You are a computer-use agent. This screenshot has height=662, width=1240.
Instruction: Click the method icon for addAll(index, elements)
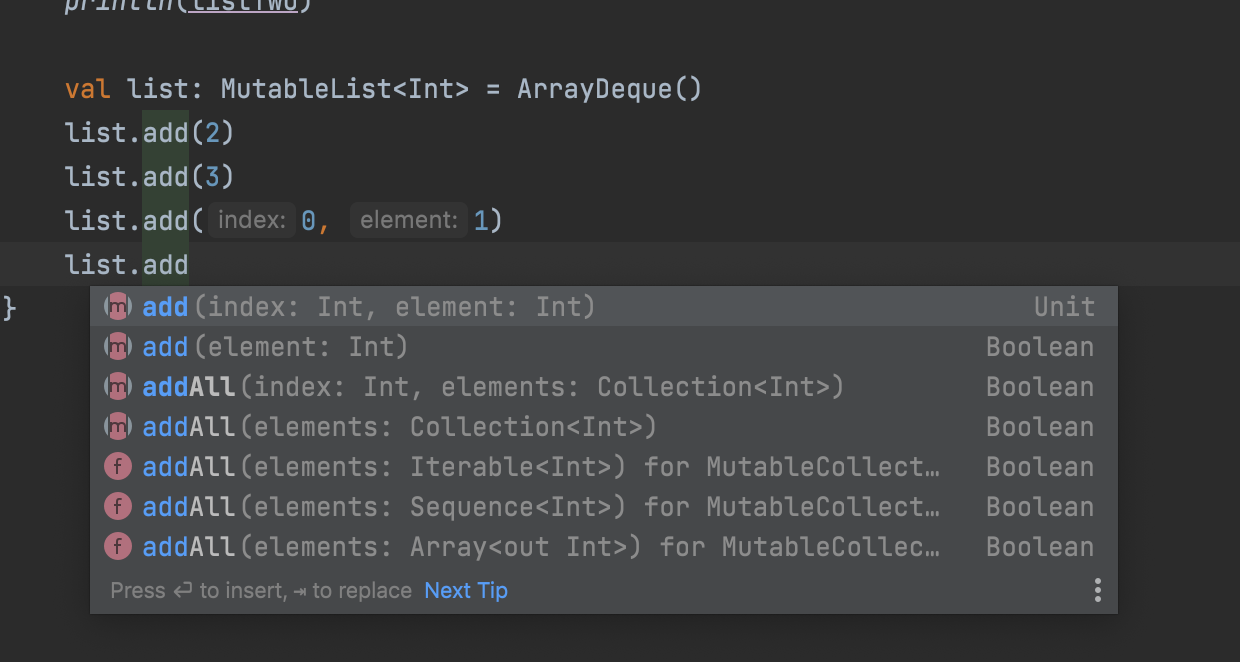click(118, 387)
